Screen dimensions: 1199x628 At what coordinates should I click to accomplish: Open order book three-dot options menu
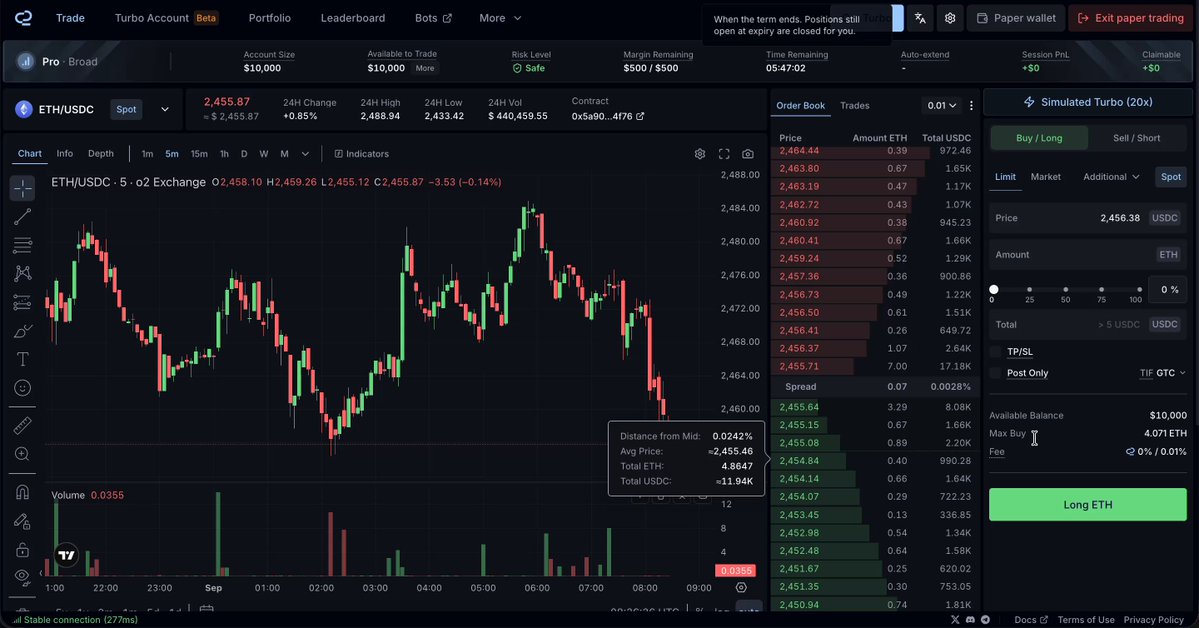[x=971, y=106]
